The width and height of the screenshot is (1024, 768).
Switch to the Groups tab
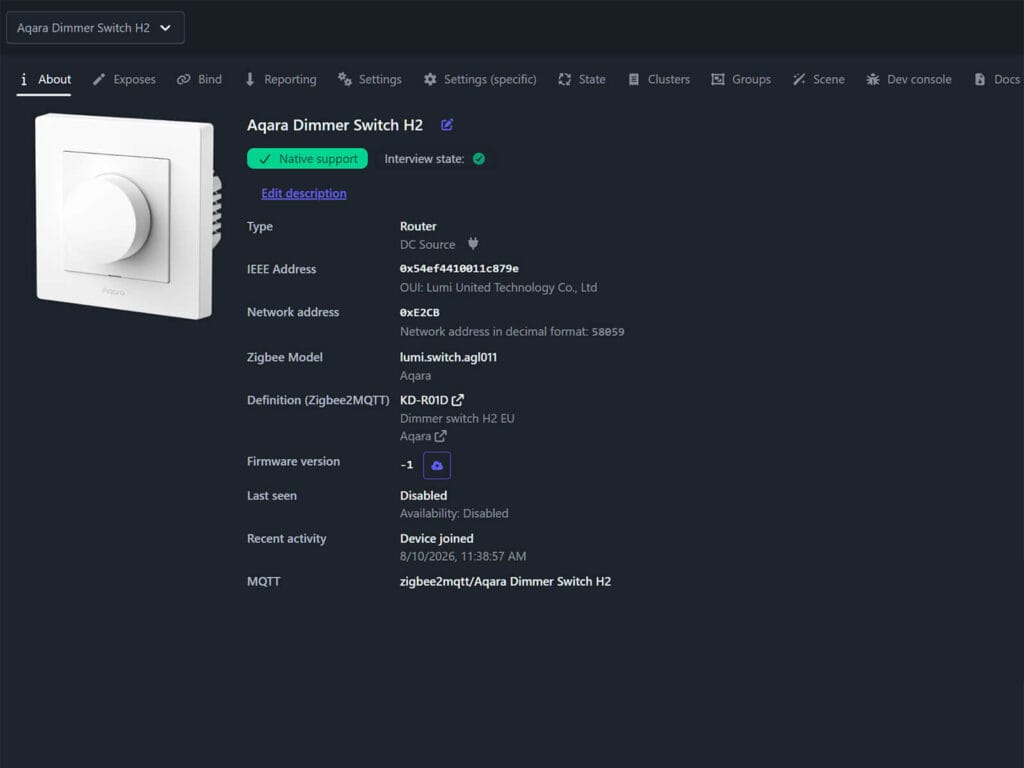[x=741, y=80]
